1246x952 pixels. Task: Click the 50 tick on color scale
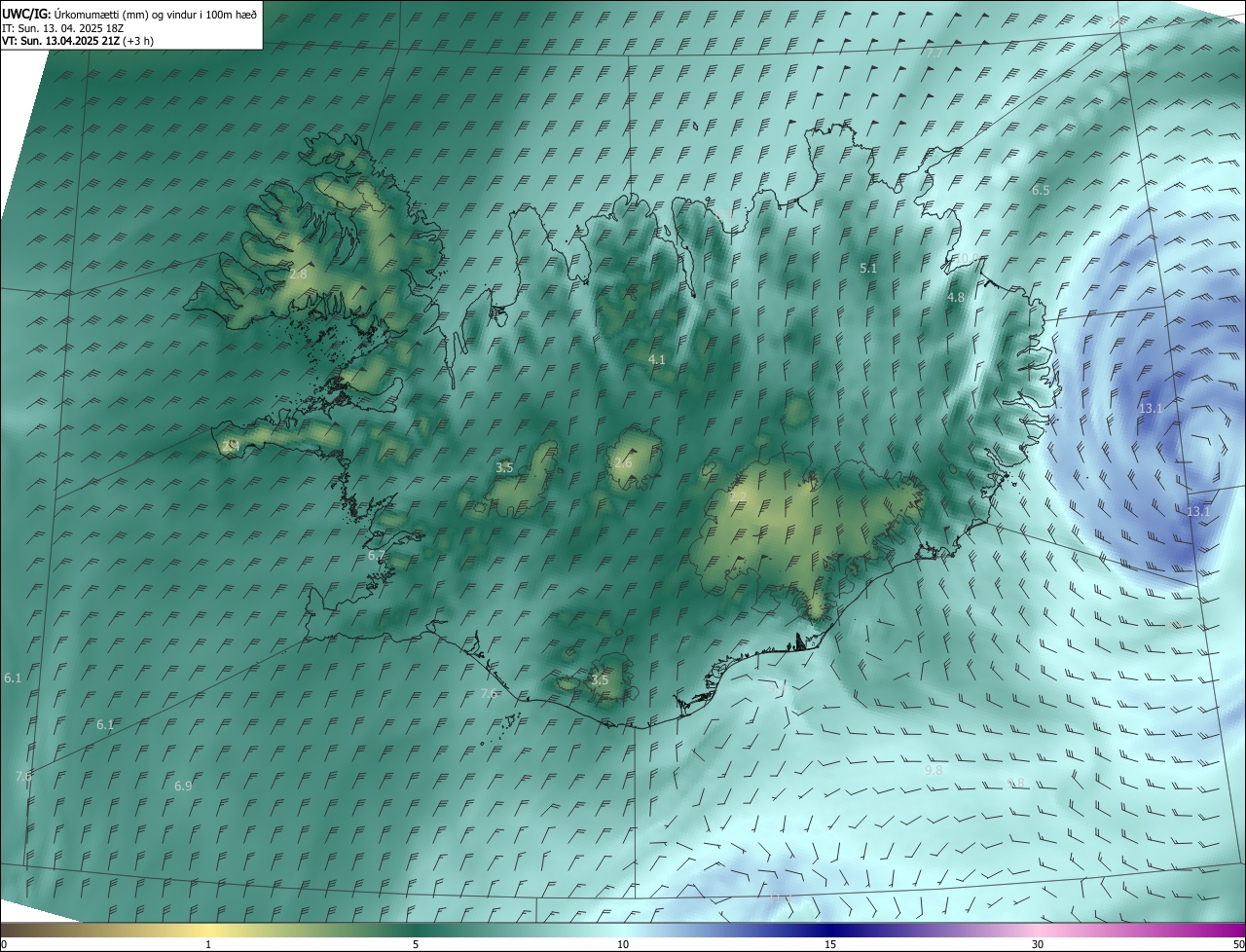click(x=1238, y=944)
